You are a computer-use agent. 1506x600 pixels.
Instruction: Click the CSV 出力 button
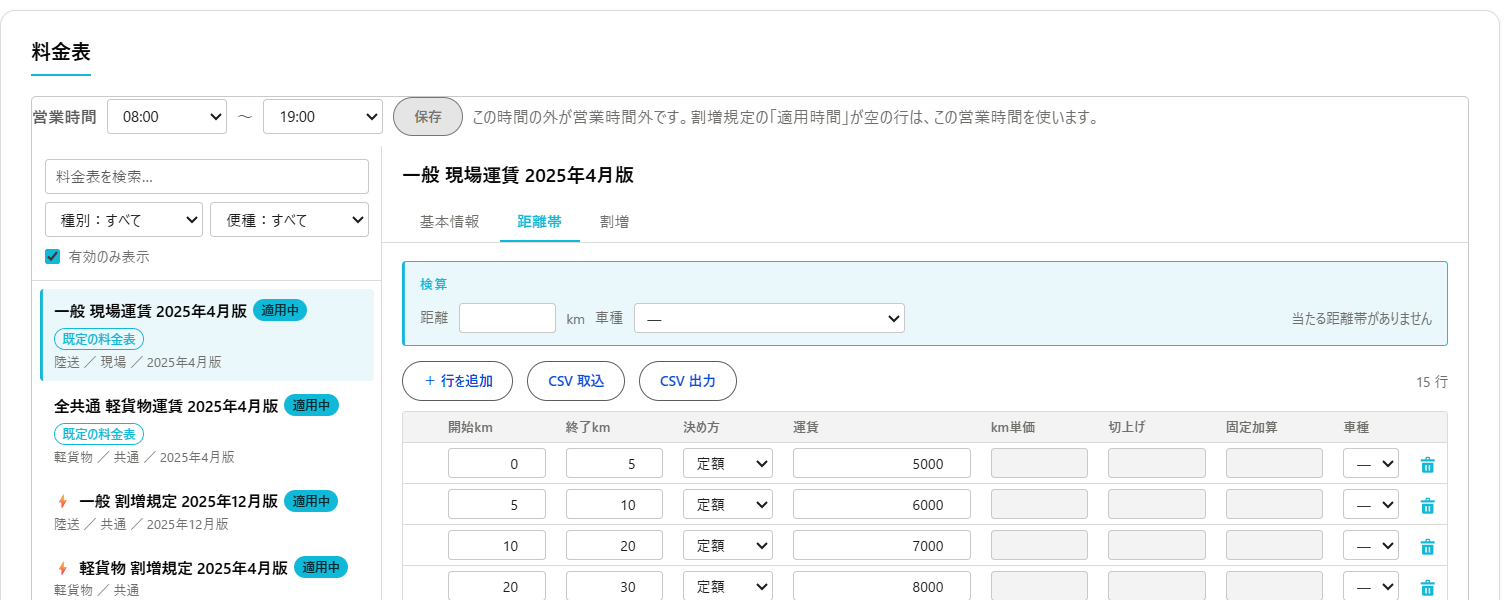pos(688,381)
